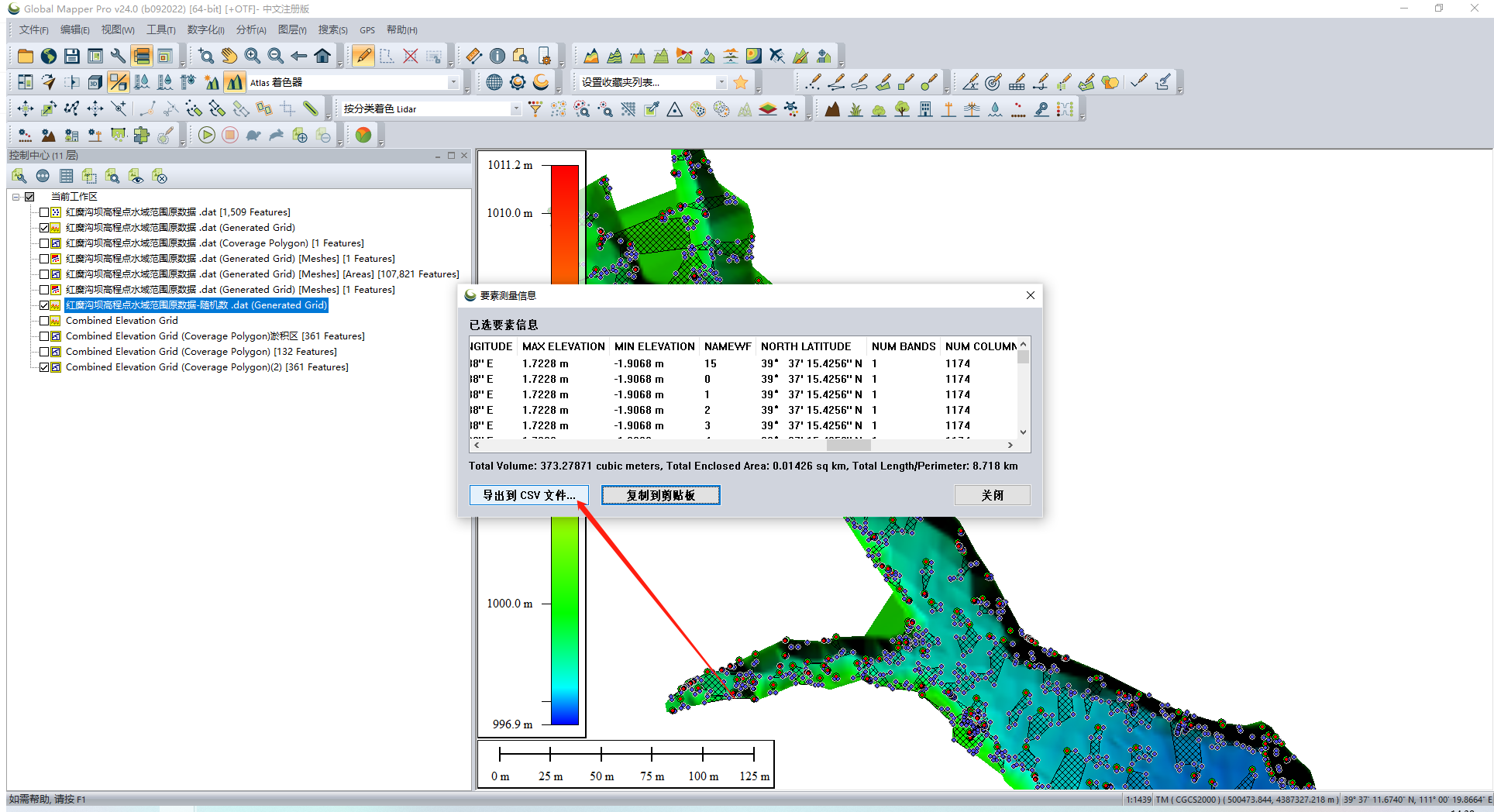Screen dimensions: 1494x812
Task: Open the control center attribute table icon
Action: (66, 177)
